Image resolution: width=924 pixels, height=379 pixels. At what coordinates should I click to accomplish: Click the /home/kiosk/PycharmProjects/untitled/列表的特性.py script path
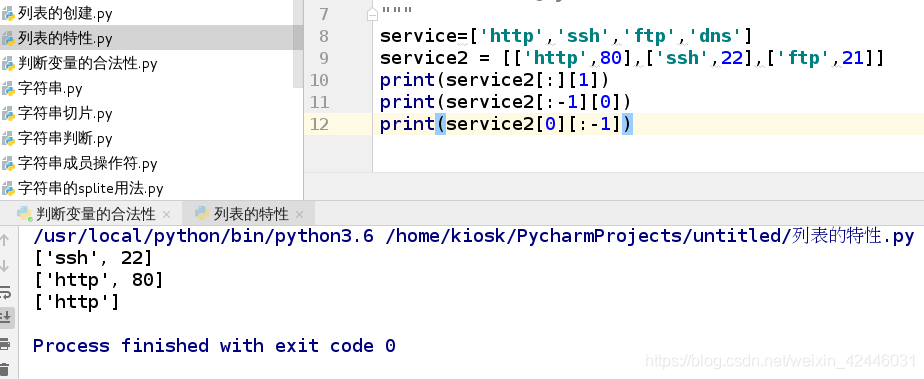coord(649,236)
